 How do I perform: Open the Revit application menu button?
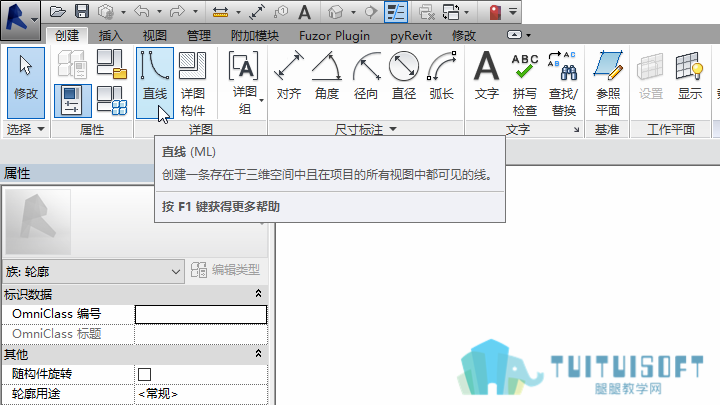pos(20,19)
